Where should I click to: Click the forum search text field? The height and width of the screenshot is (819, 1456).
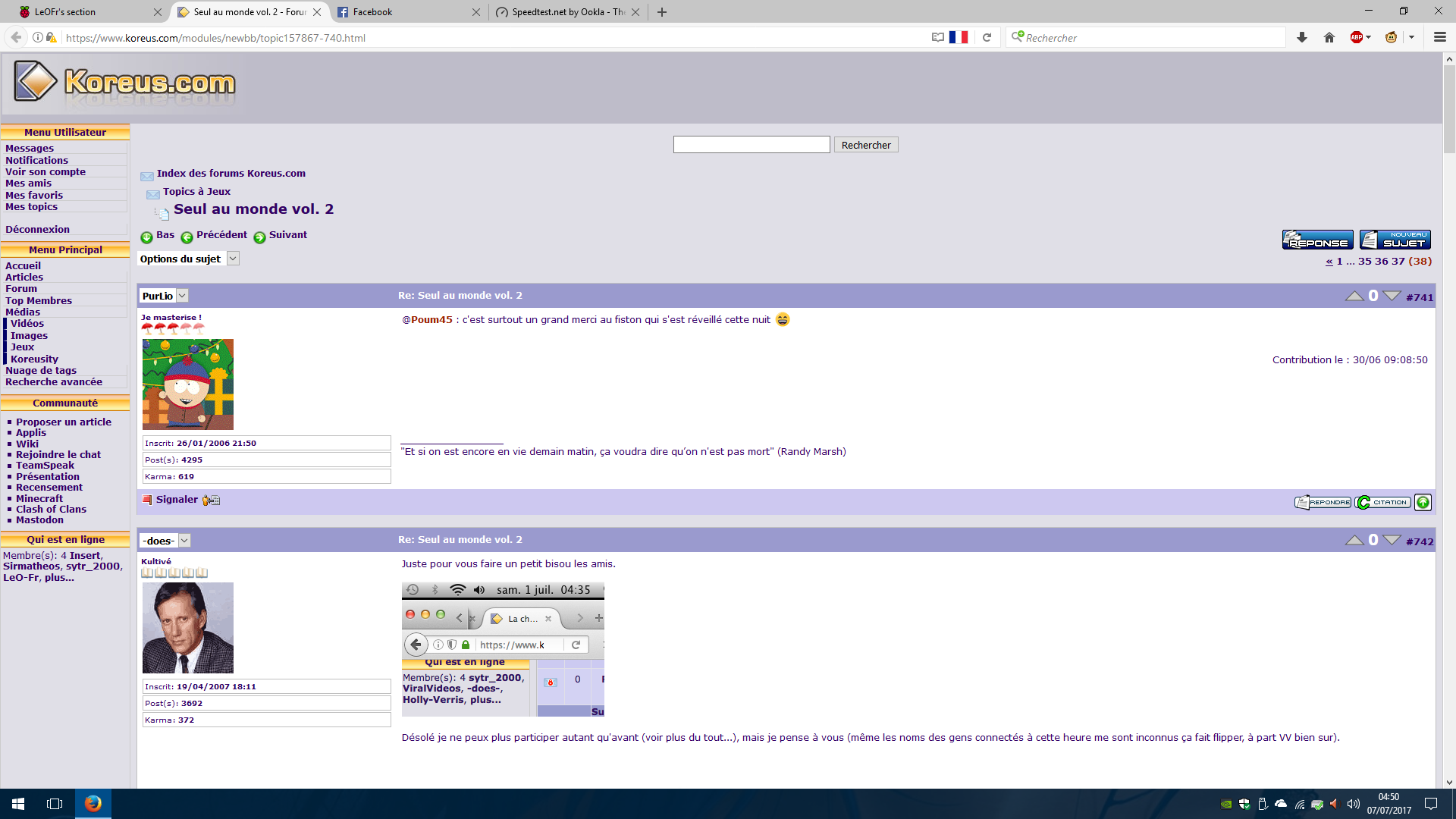click(x=751, y=145)
